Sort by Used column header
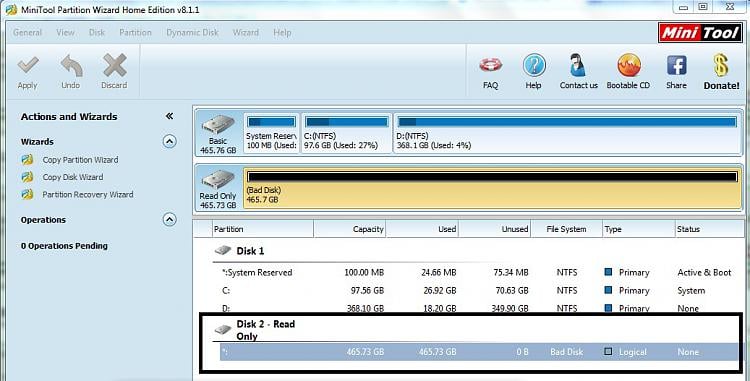 pos(422,229)
